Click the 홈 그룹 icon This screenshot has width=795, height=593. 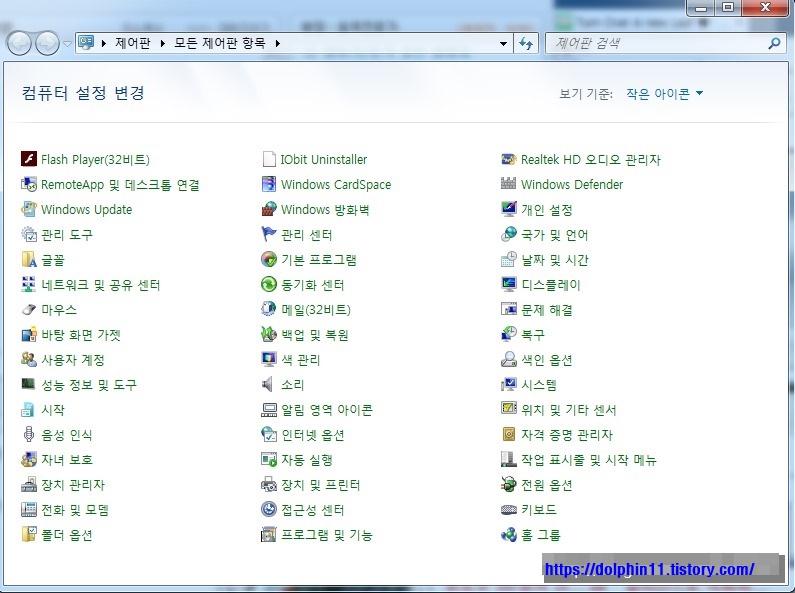tap(509, 534)
